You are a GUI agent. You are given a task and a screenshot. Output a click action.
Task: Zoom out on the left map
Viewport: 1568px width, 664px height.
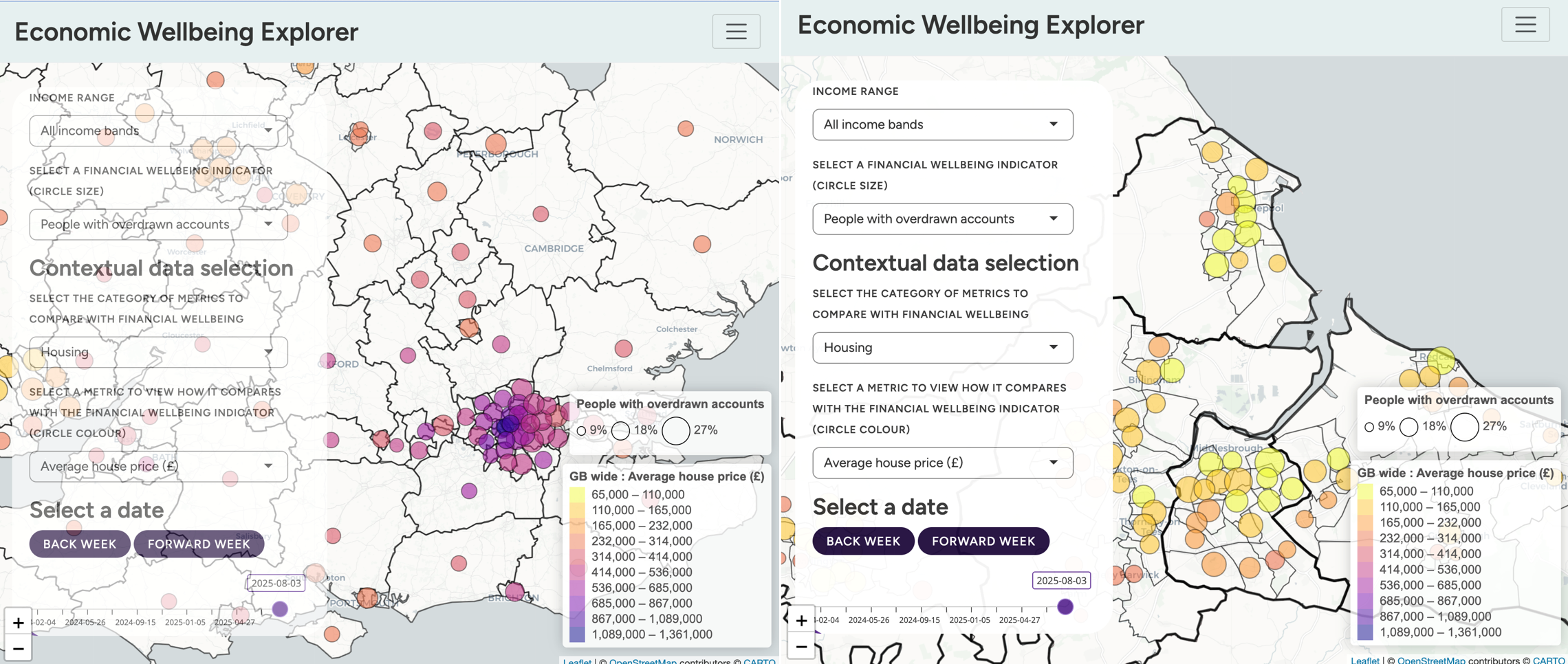click(x=19, y=648)
